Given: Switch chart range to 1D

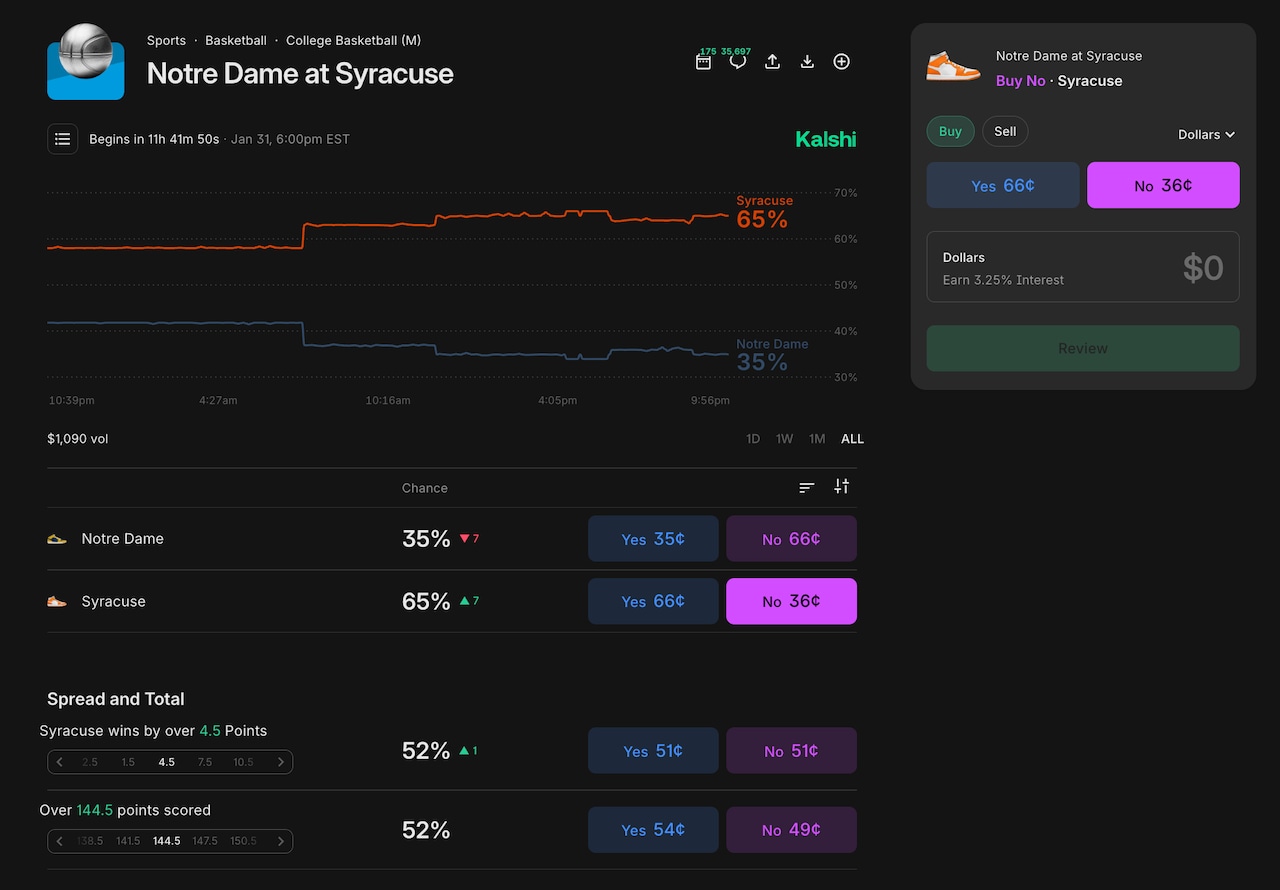Looking at the screenshot, I should tap(753, 439).
